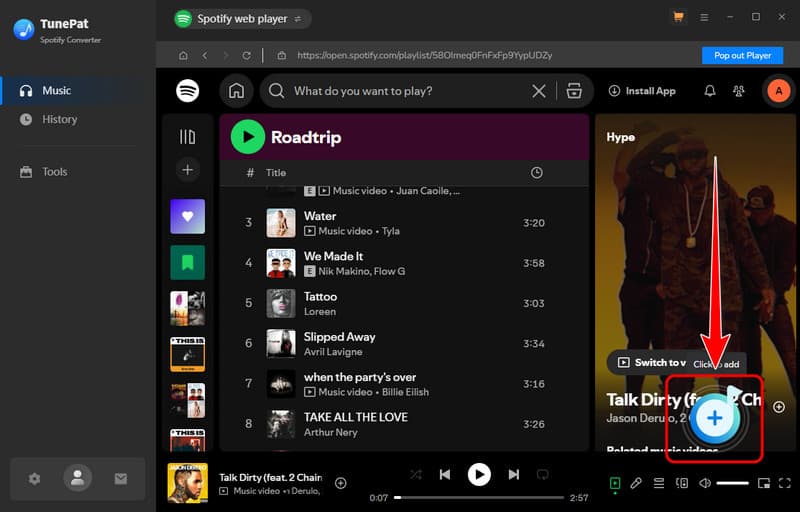Open TunePat settings gear
This screenshot has height=512, width=800.
35,479
